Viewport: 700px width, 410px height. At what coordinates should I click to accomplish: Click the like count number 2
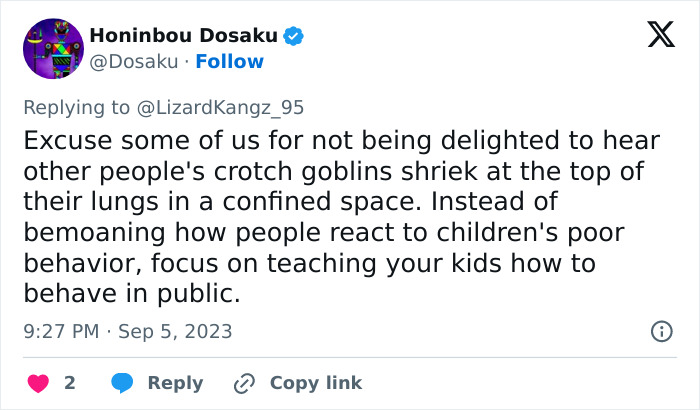tap(70, 383)
